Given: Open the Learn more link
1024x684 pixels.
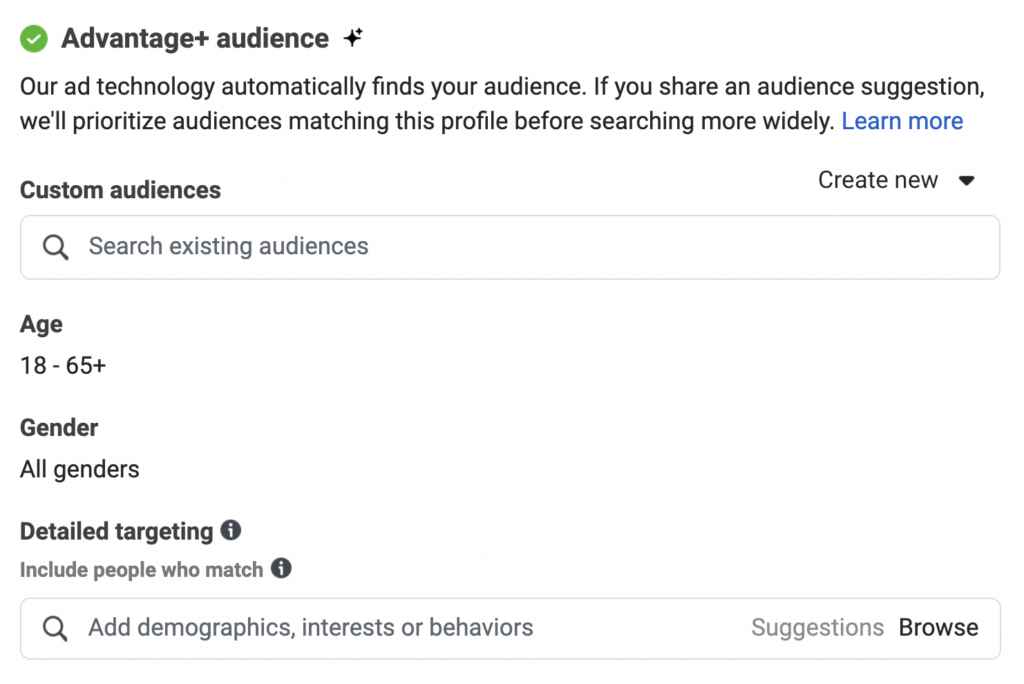Looking at the screenshot, I should click(x=902, y=120).
